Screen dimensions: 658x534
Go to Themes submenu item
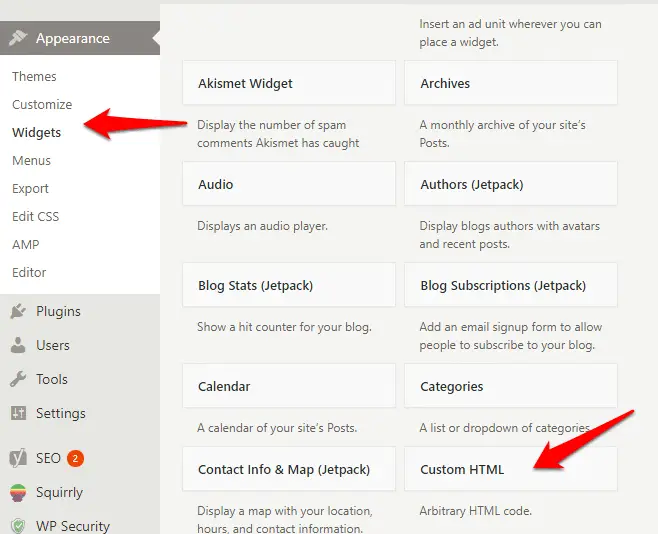(x=34, y=76)
